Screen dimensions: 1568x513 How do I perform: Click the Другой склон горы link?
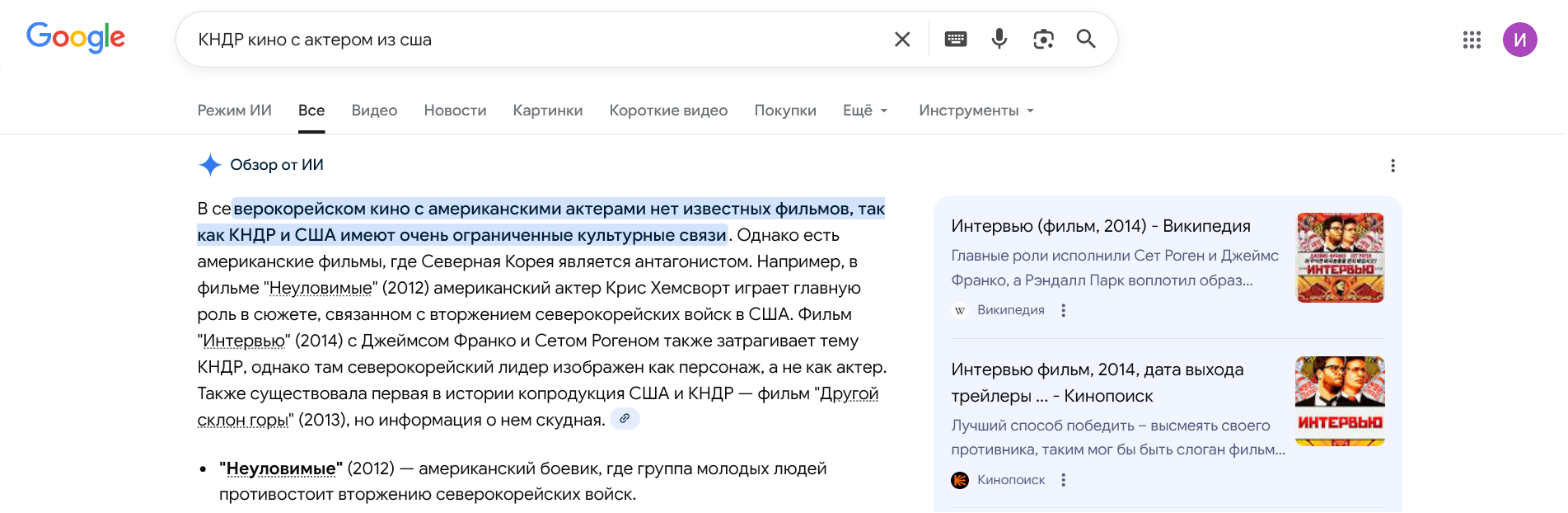tap(848, 394)
